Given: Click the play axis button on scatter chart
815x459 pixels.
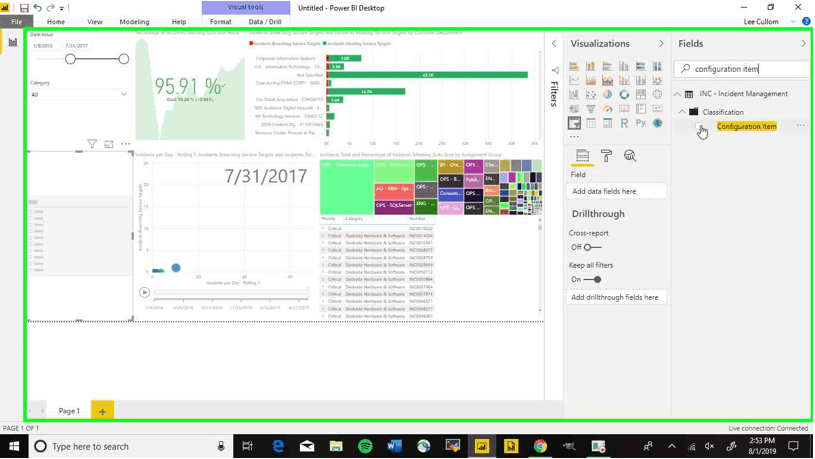Looking at the screenshot, I should pyautogui.click(x=144, y=293).
